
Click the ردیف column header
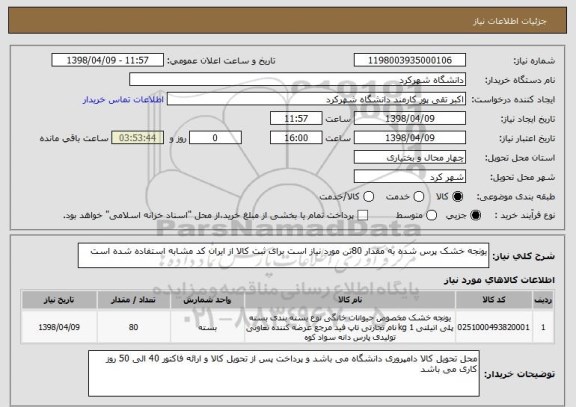point(543,300)
